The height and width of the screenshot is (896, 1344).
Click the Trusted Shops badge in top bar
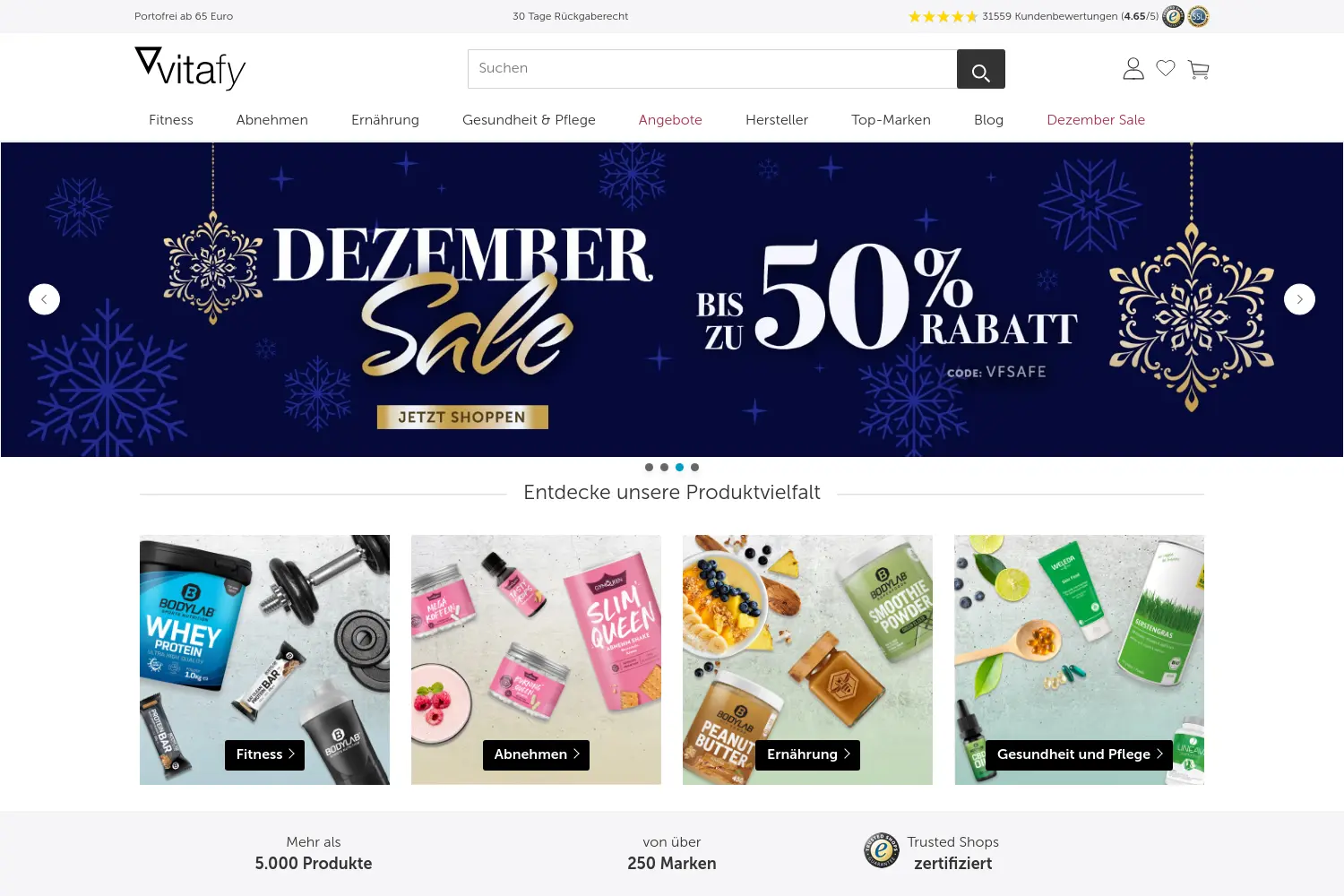click(1173, 16)
